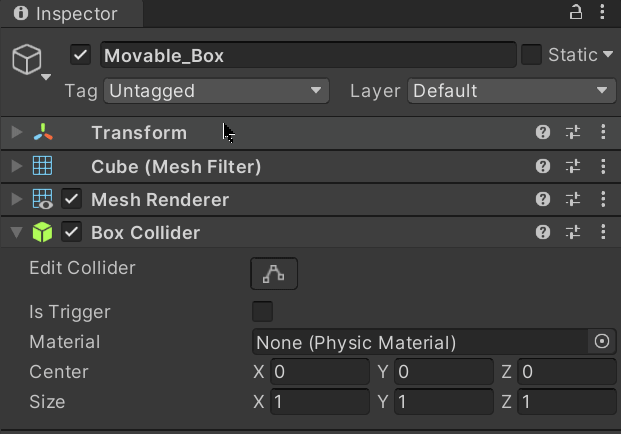
Task: Click the Size X field
Action: coord(320,402)
